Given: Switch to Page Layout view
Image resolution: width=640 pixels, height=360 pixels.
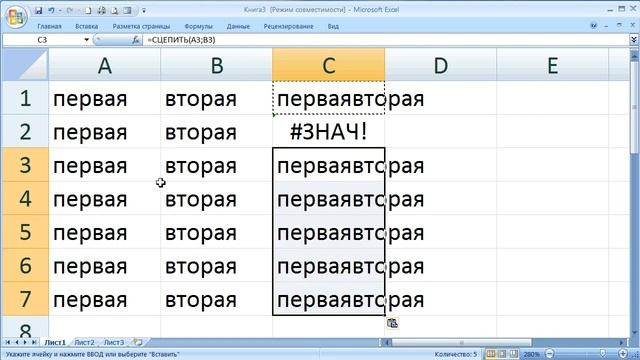Looking at the screenshot, I should 502,353.
